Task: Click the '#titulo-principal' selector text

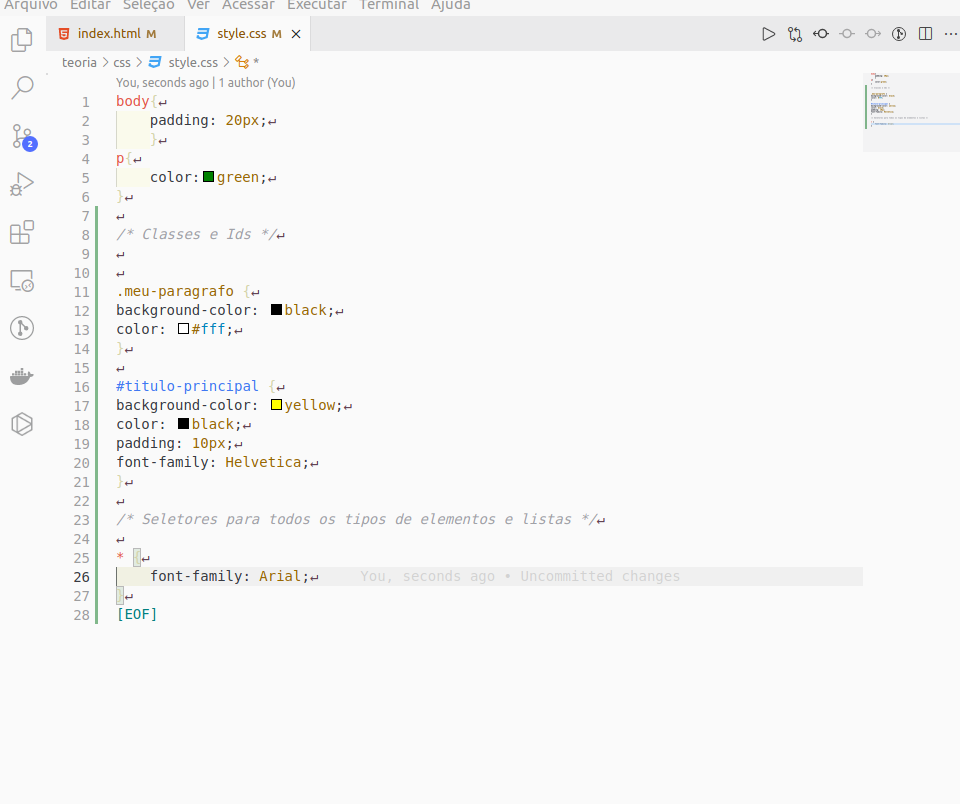Action: coord(187,386)
